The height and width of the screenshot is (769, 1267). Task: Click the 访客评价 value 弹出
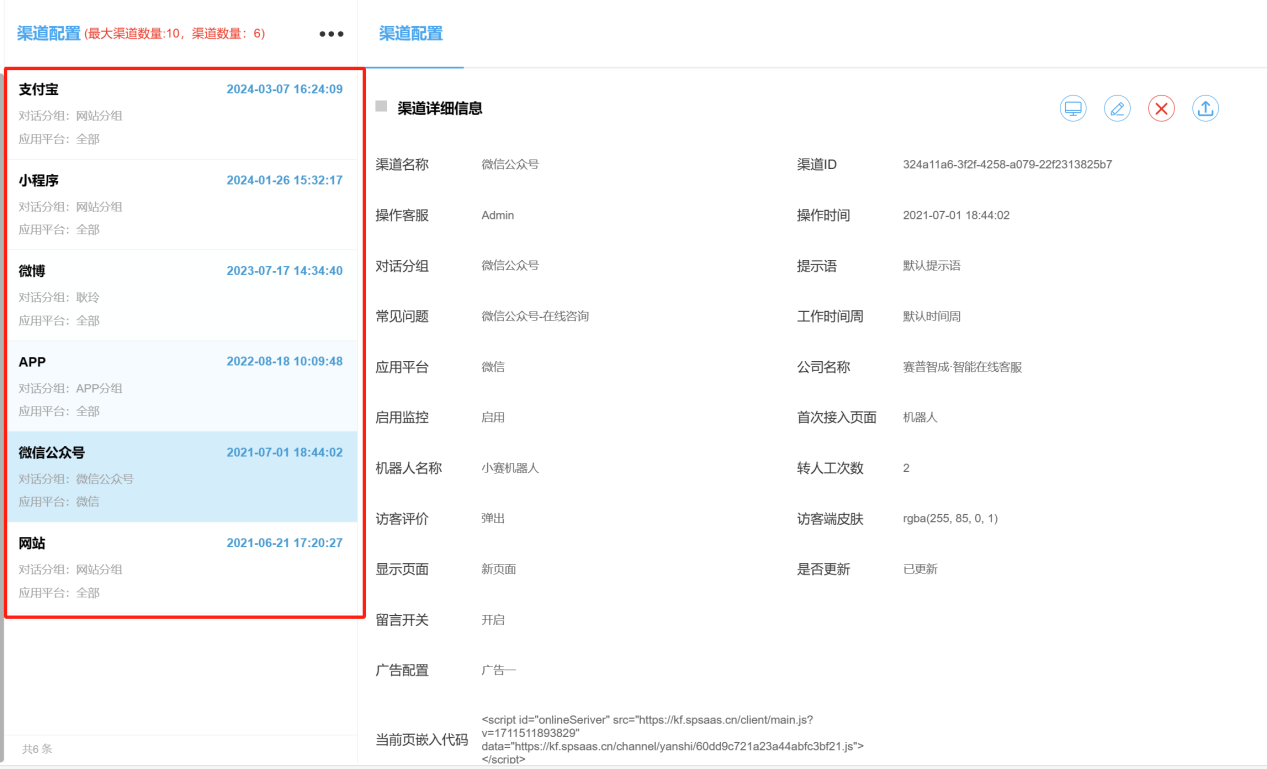(x=493, y=518)
